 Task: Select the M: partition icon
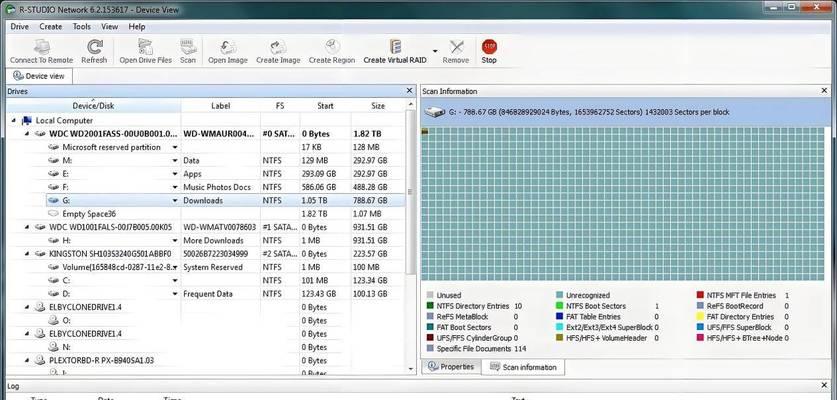point(53,161)
